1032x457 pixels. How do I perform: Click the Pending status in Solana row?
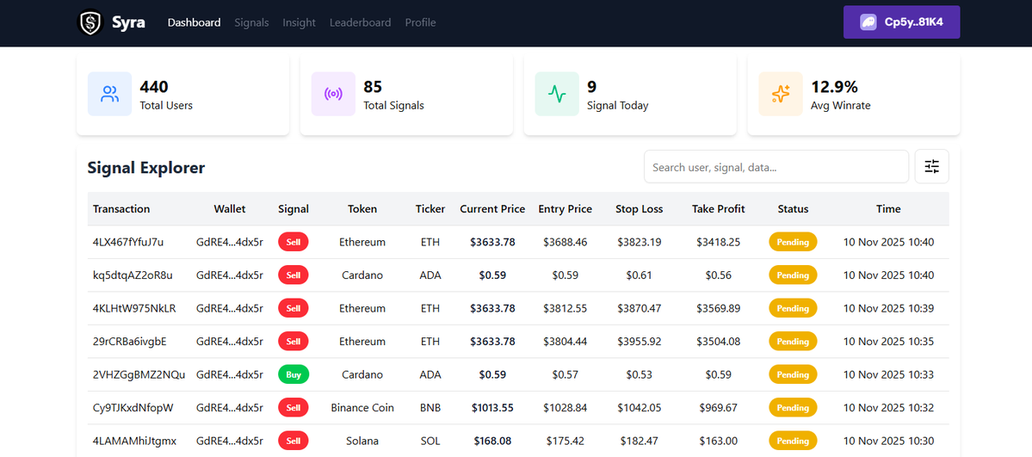[792, 441]
